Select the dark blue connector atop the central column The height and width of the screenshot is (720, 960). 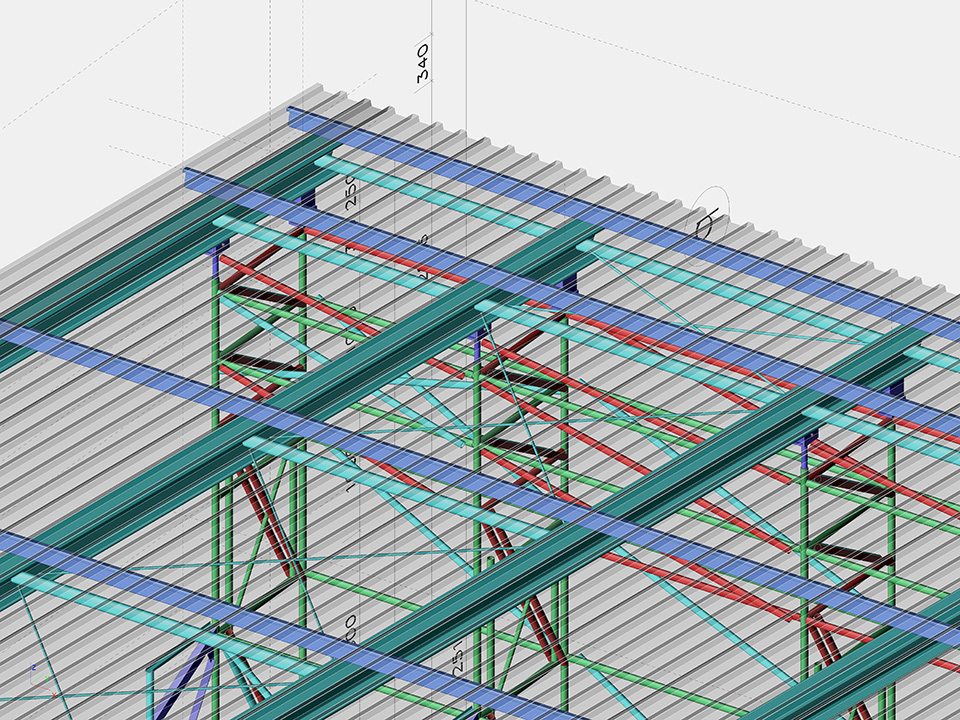(482, 345)
